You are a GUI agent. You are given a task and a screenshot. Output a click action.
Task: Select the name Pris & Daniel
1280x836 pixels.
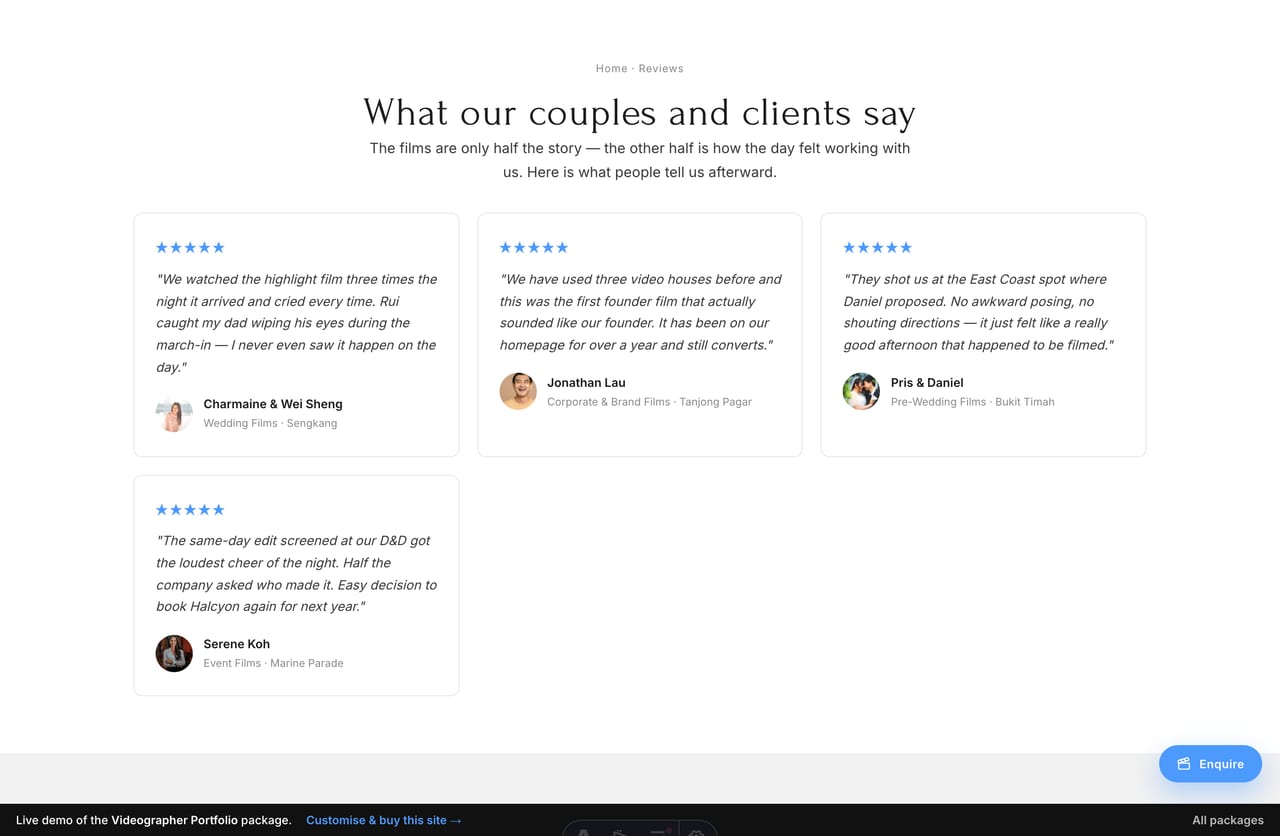(927, 382)
